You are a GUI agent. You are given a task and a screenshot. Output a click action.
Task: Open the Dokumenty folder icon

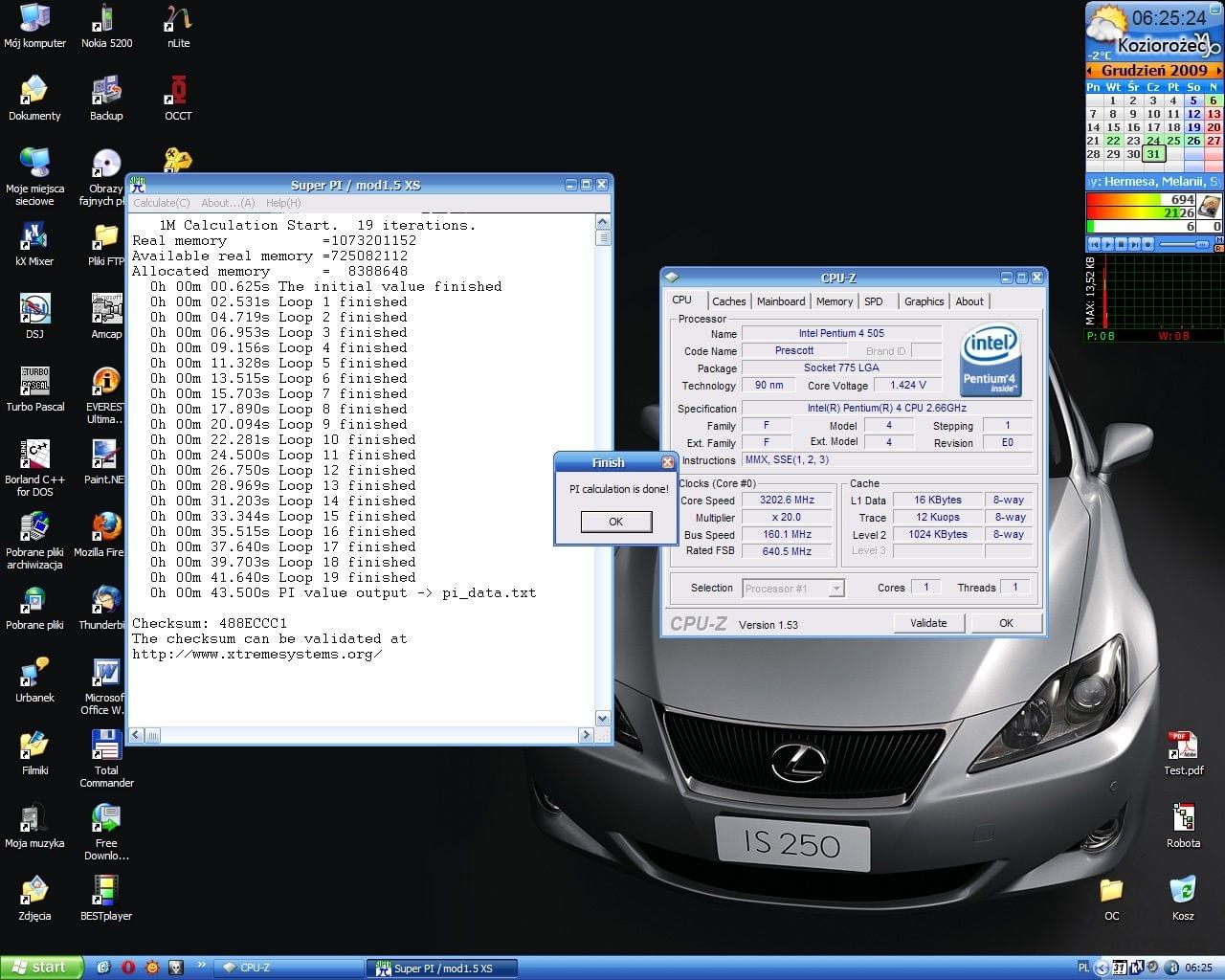coord(34,100)
